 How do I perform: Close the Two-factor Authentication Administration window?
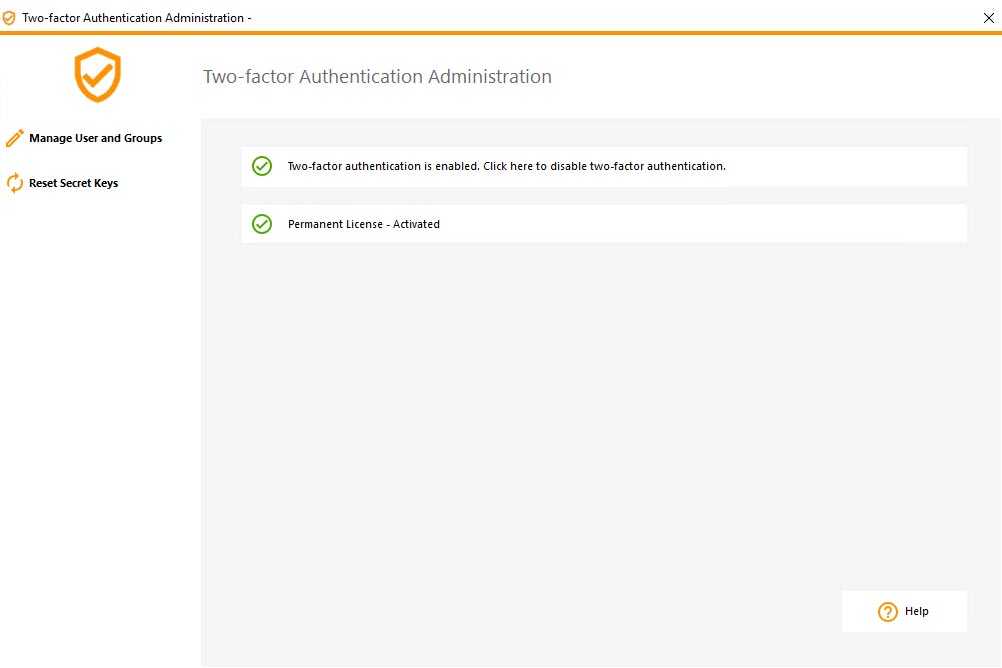(x=988, y=18)
